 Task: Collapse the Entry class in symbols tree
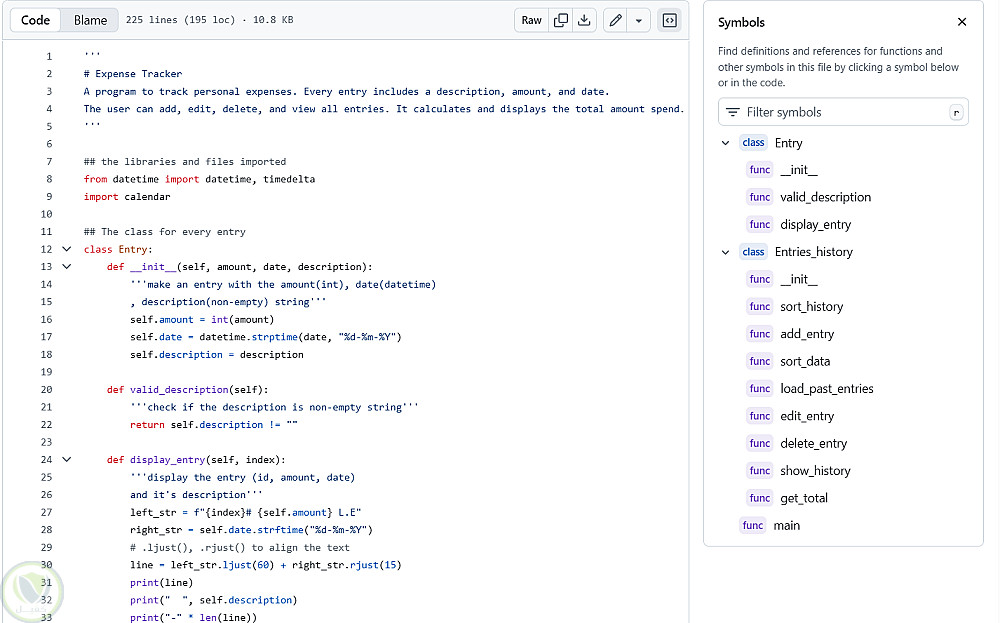pos(726,143)
